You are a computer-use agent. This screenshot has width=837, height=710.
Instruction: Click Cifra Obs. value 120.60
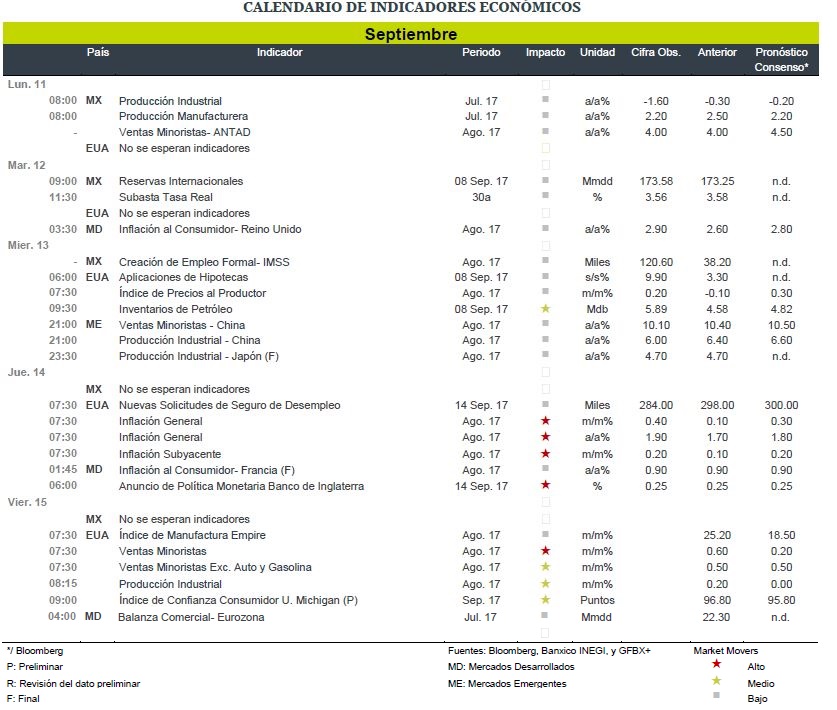coord(656,263)
